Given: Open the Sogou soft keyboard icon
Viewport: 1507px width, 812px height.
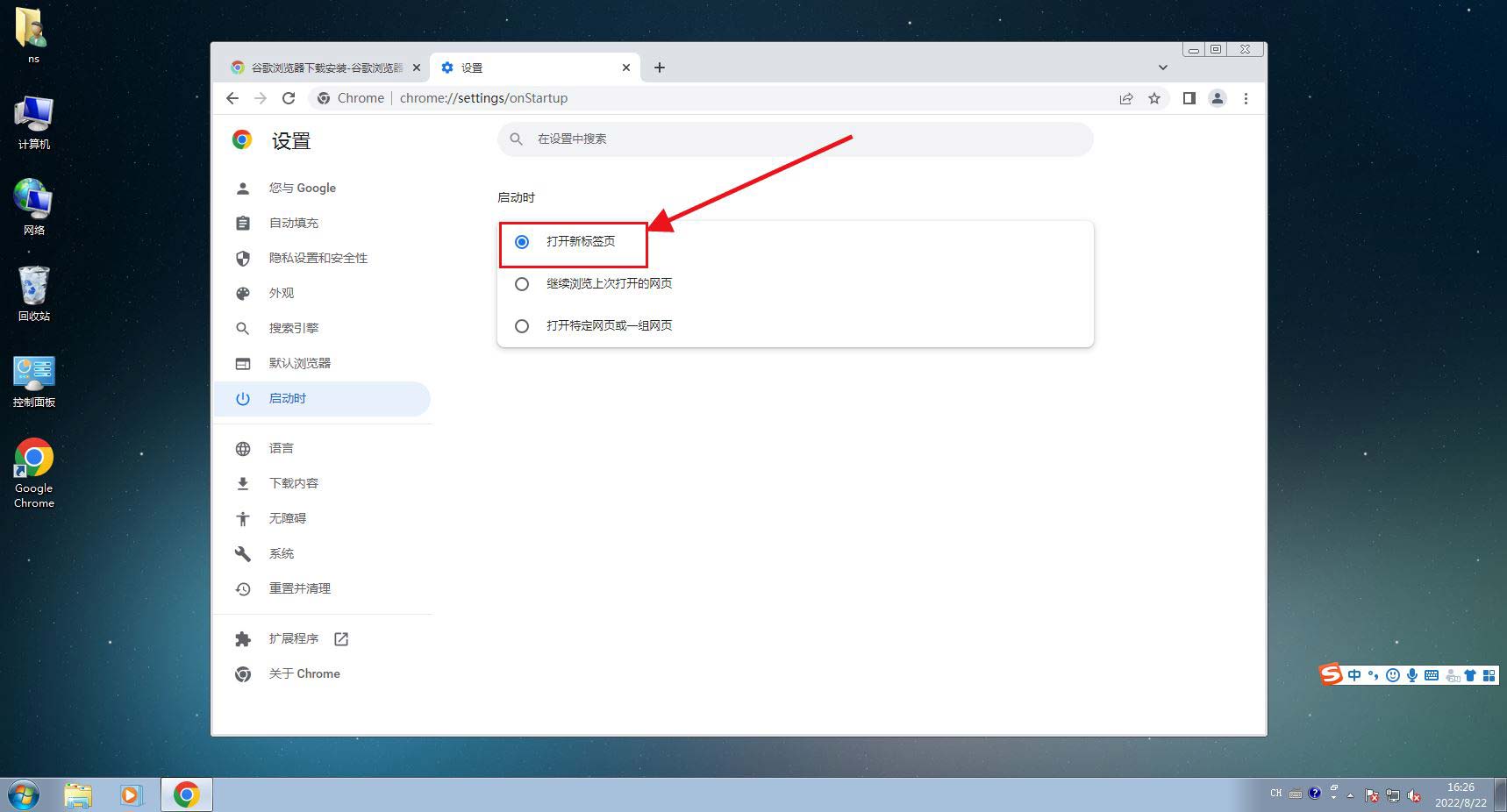Looking at the screenshot, I should 1432,675.
